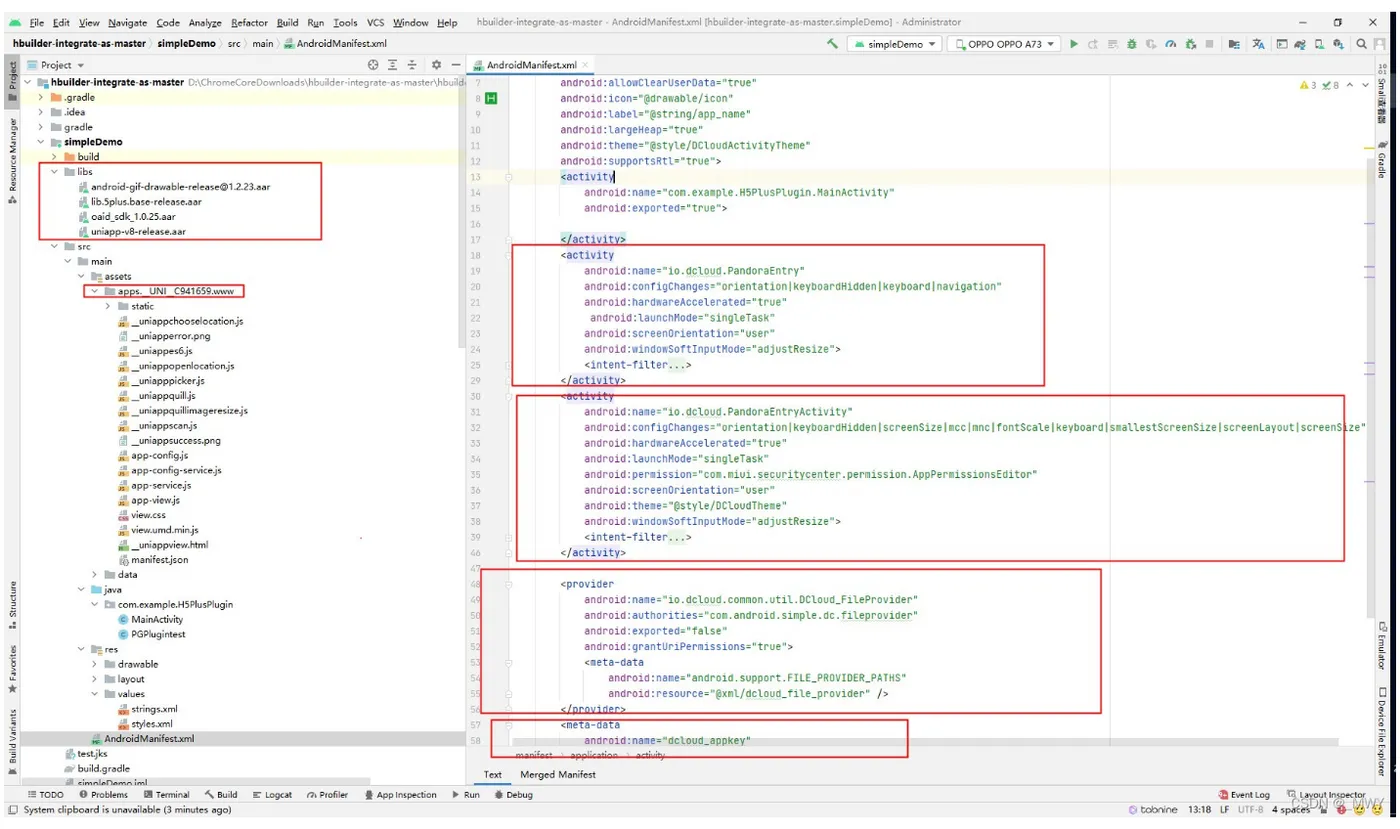
Task: Click the Search Everywhere magnifier icon
Action: pos(1361,44)
